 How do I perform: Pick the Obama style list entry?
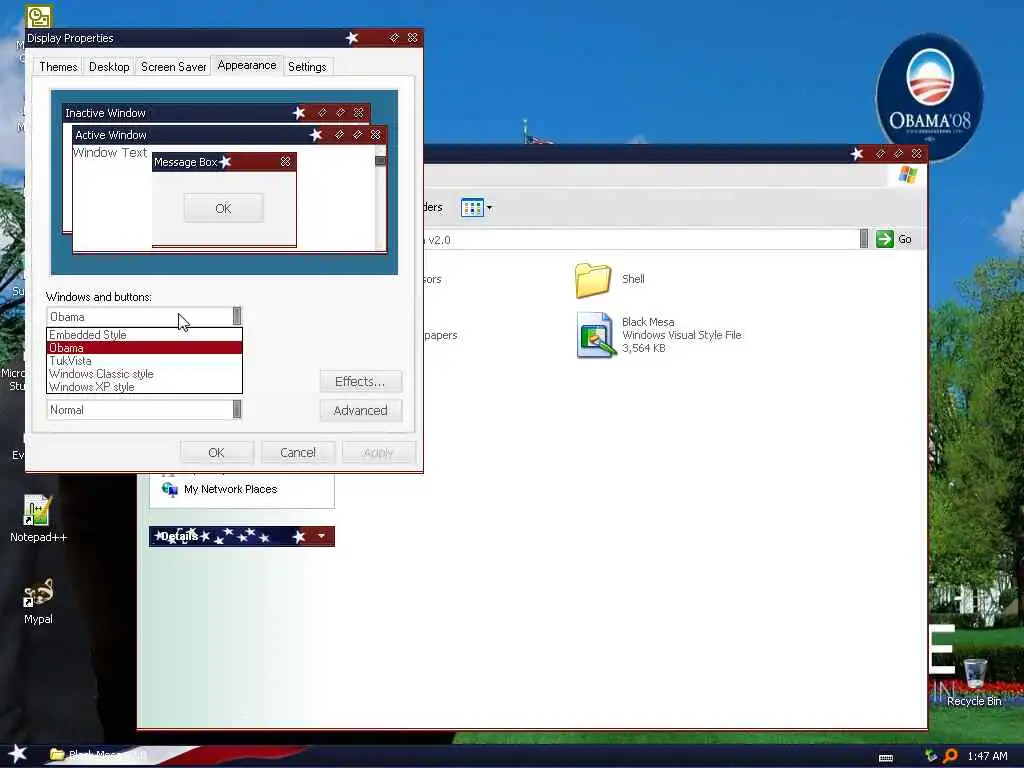point(144,347)
